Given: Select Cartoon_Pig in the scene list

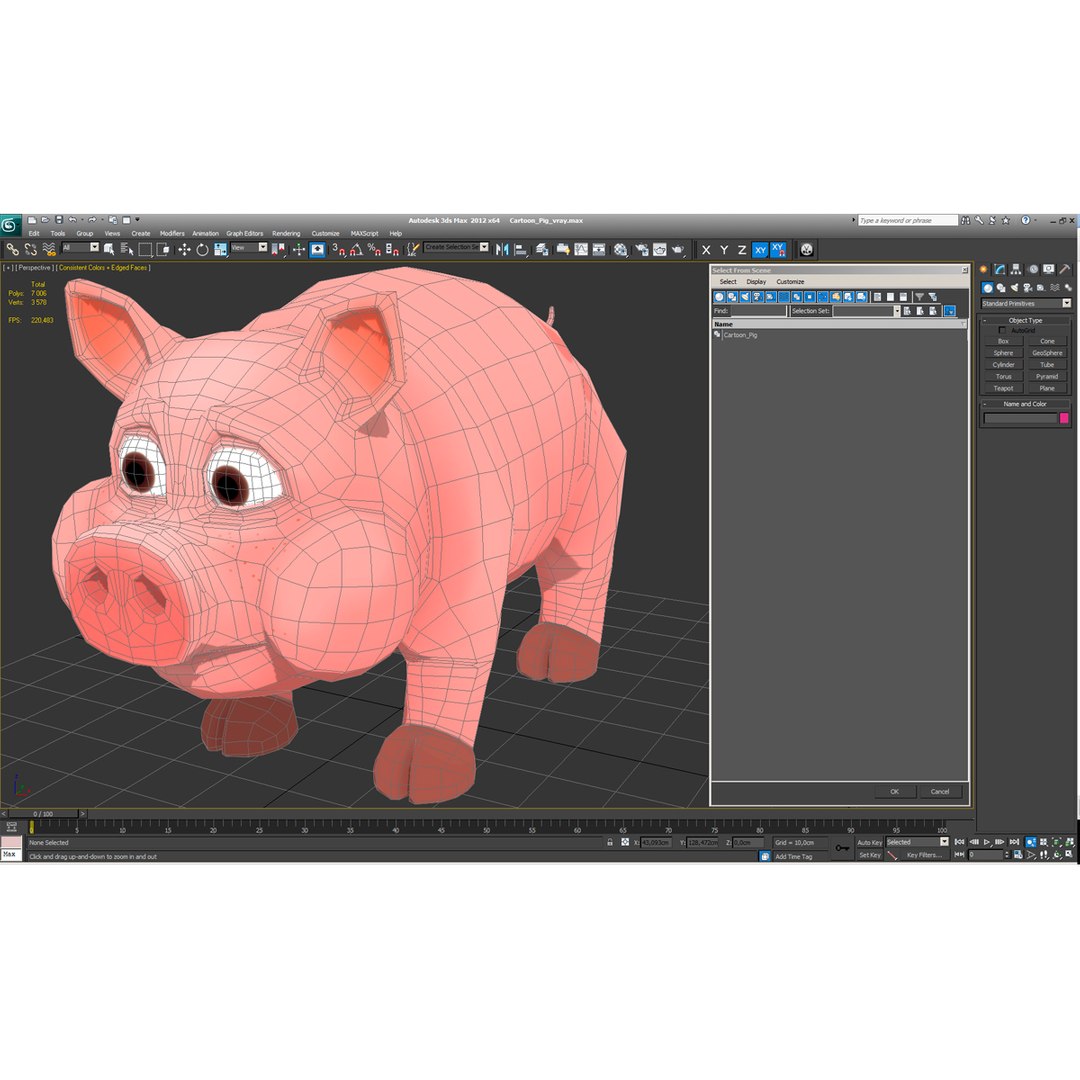Looking at the screenshot, I should (740, 335).
